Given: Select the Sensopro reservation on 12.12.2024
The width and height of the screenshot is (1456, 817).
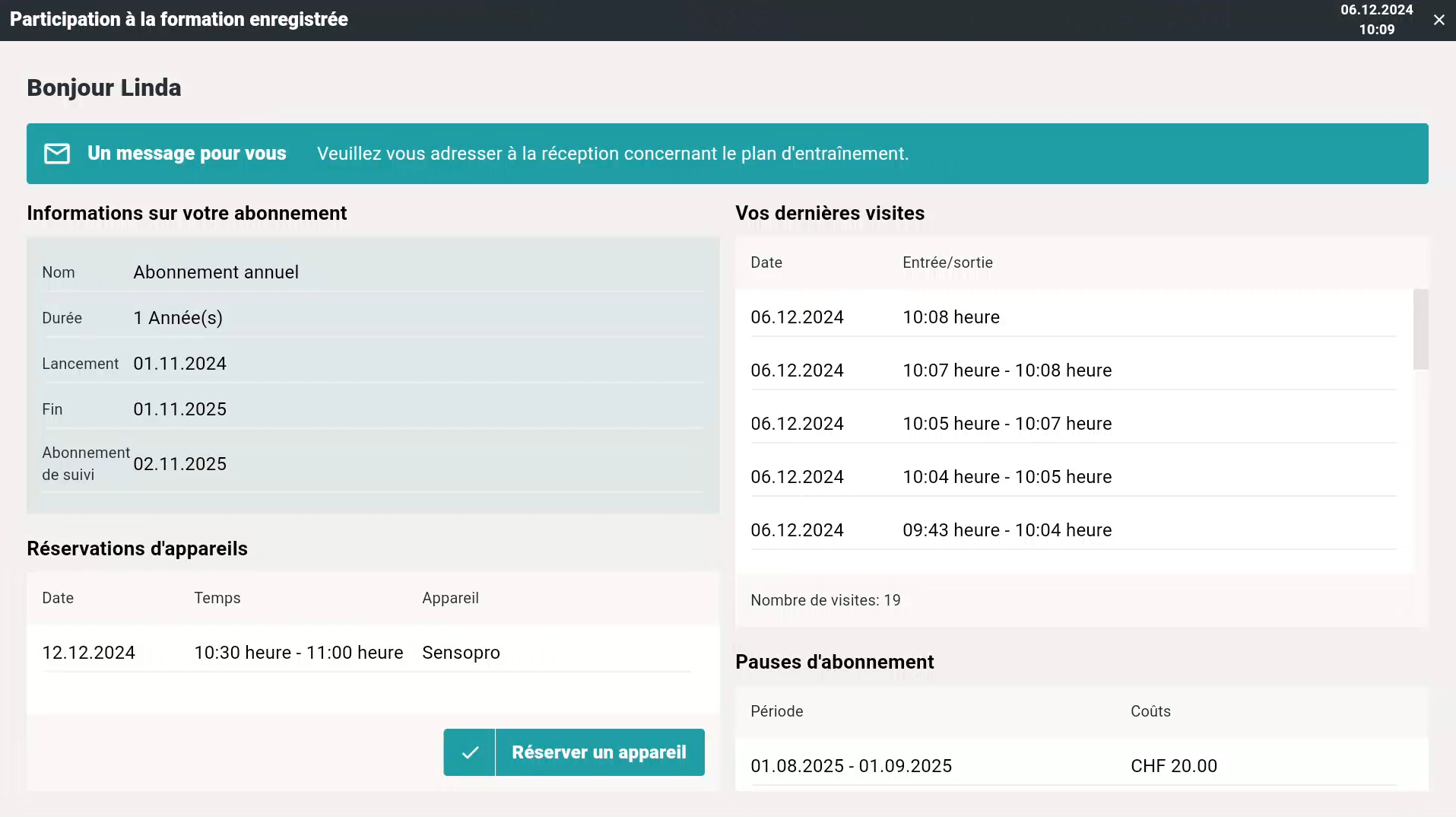Looking at the screenshot, I should 366,653.
